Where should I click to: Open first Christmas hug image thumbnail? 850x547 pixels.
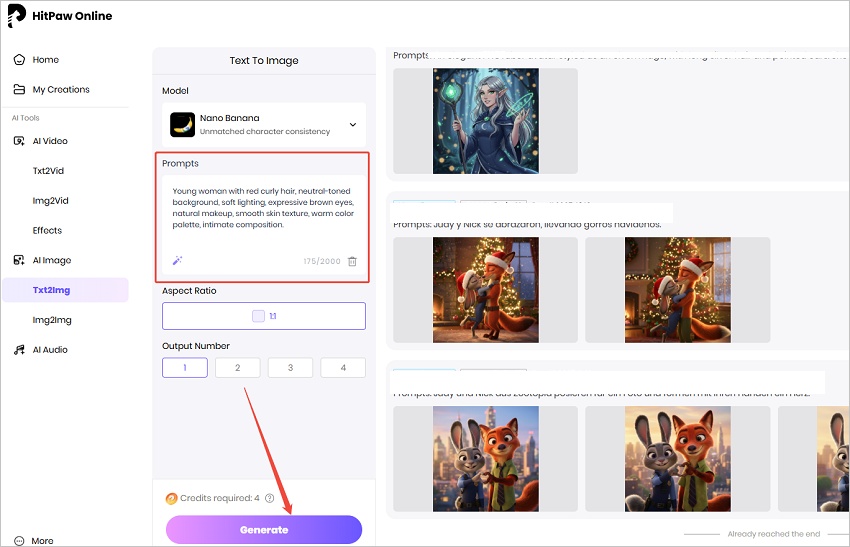pos(486,290)
